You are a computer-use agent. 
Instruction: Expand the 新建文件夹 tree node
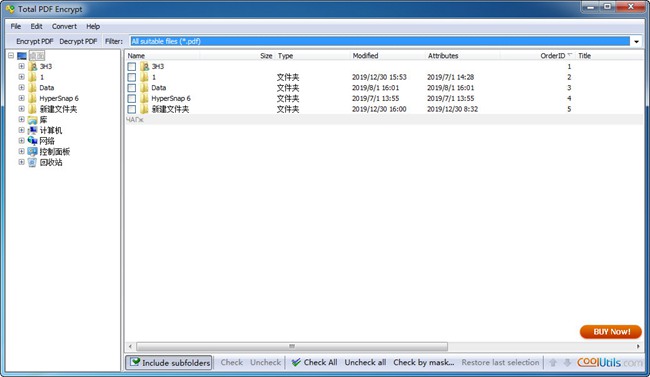(x=22, y=109)
